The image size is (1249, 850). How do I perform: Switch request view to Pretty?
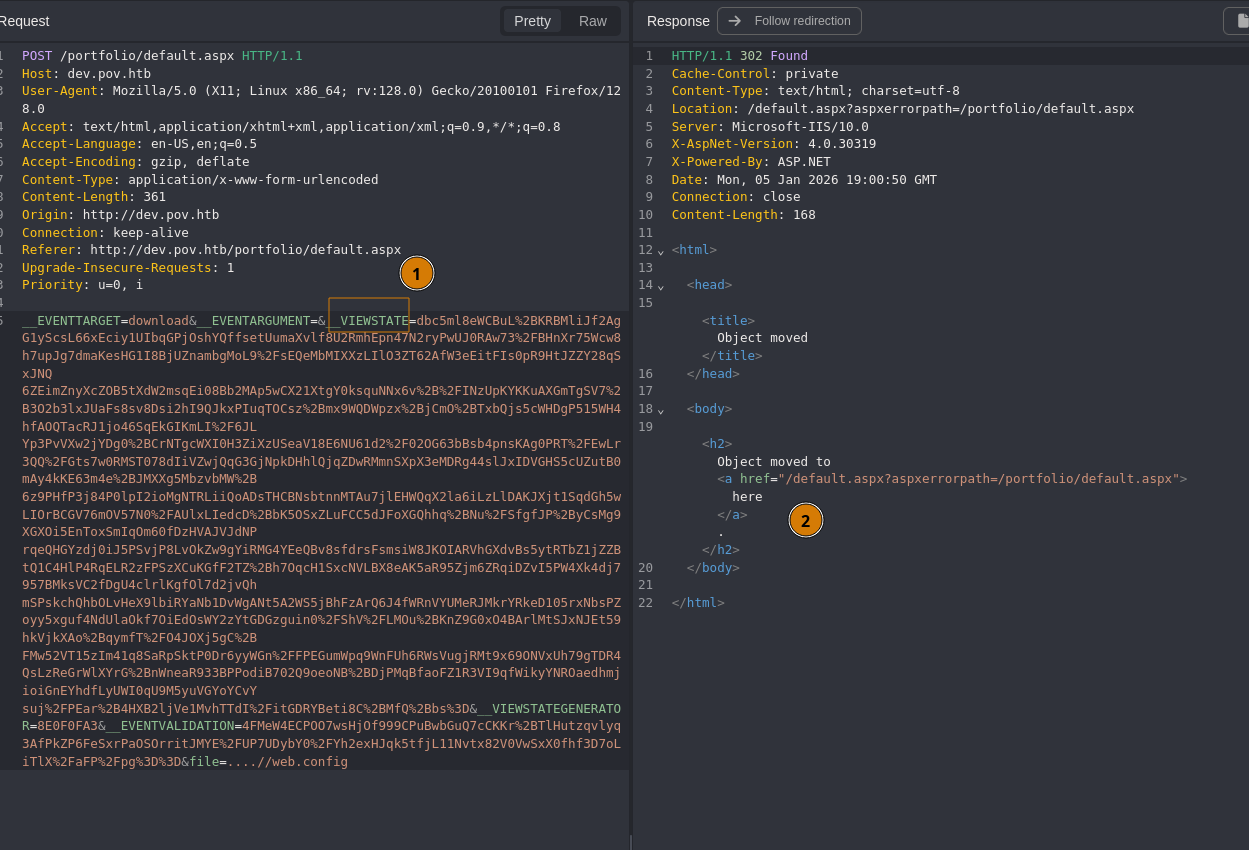[x=532, y=21]
